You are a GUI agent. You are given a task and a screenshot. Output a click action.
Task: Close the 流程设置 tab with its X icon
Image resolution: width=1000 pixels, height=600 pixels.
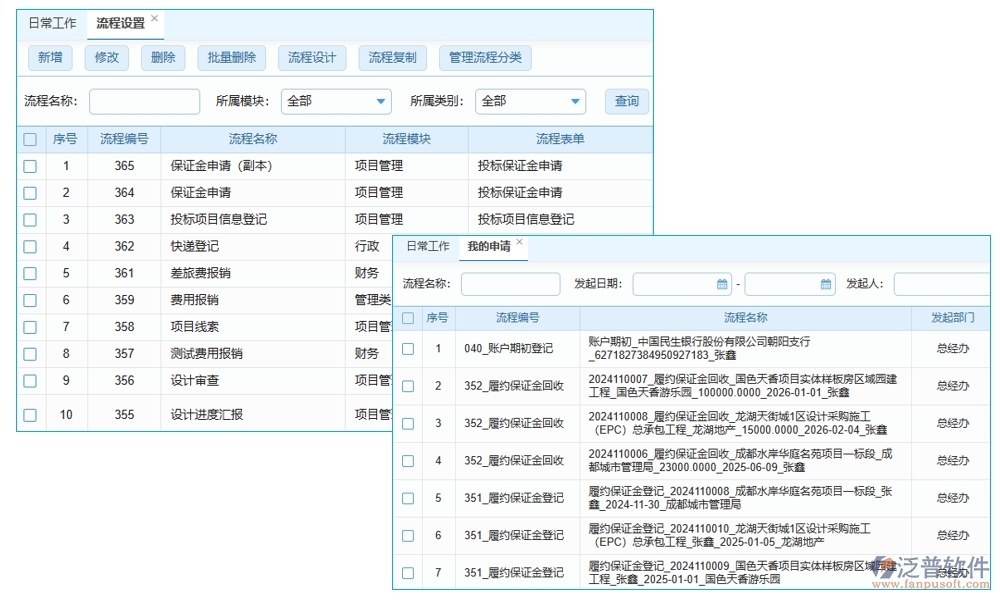[x=155, y=17]
